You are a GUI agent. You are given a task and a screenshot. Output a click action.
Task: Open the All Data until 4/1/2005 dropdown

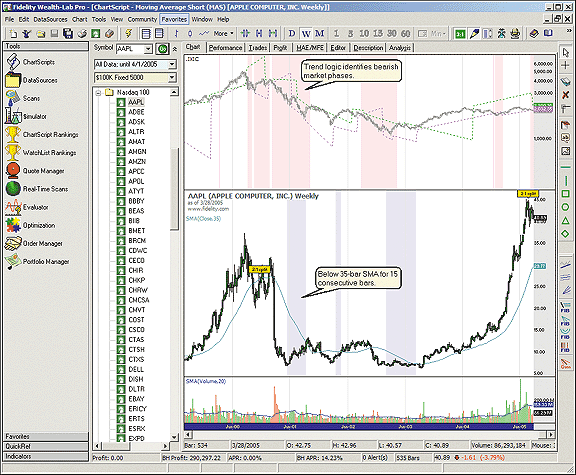point(135,64)
